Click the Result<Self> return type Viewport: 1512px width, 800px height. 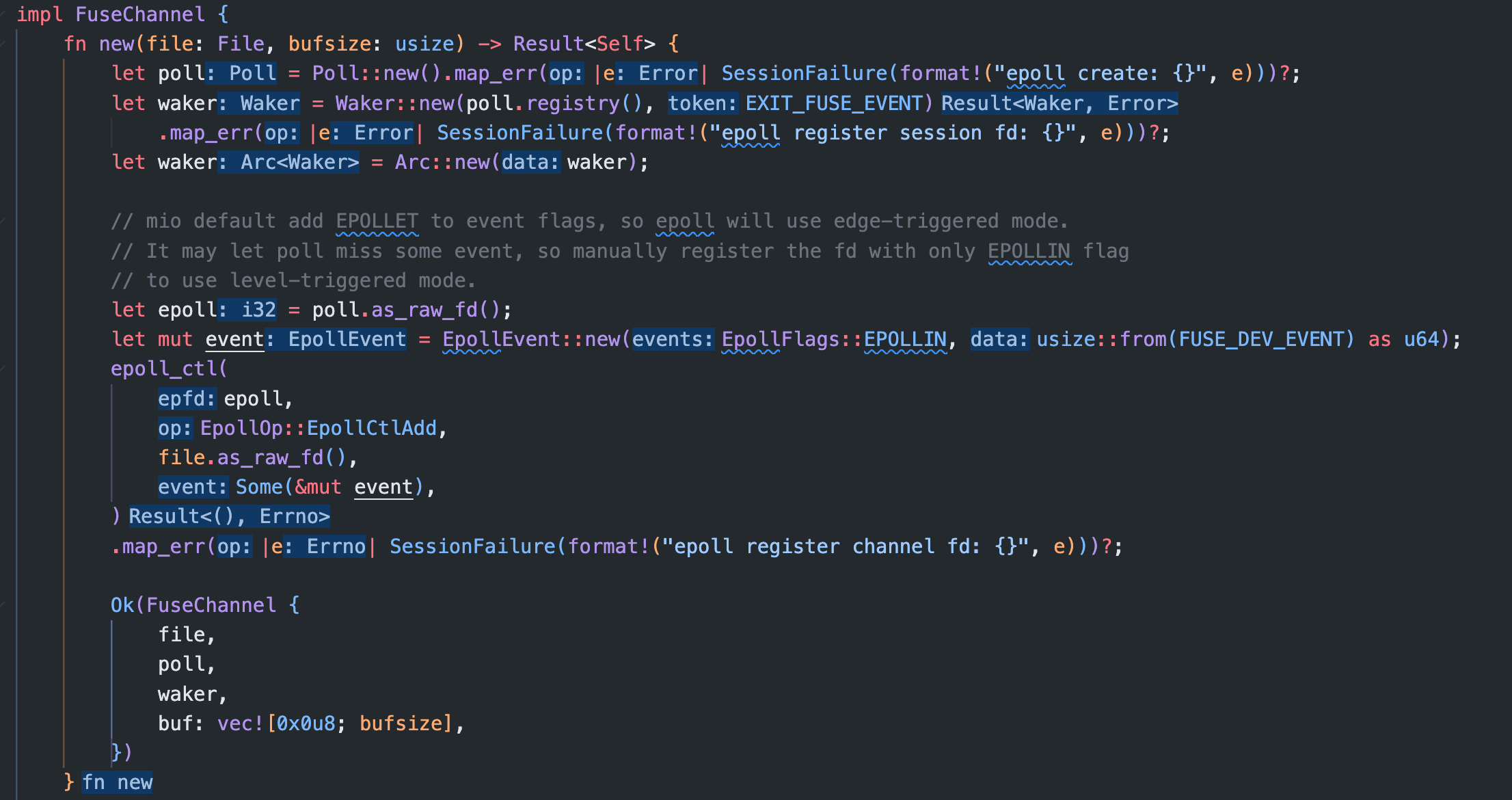point(584,44)
